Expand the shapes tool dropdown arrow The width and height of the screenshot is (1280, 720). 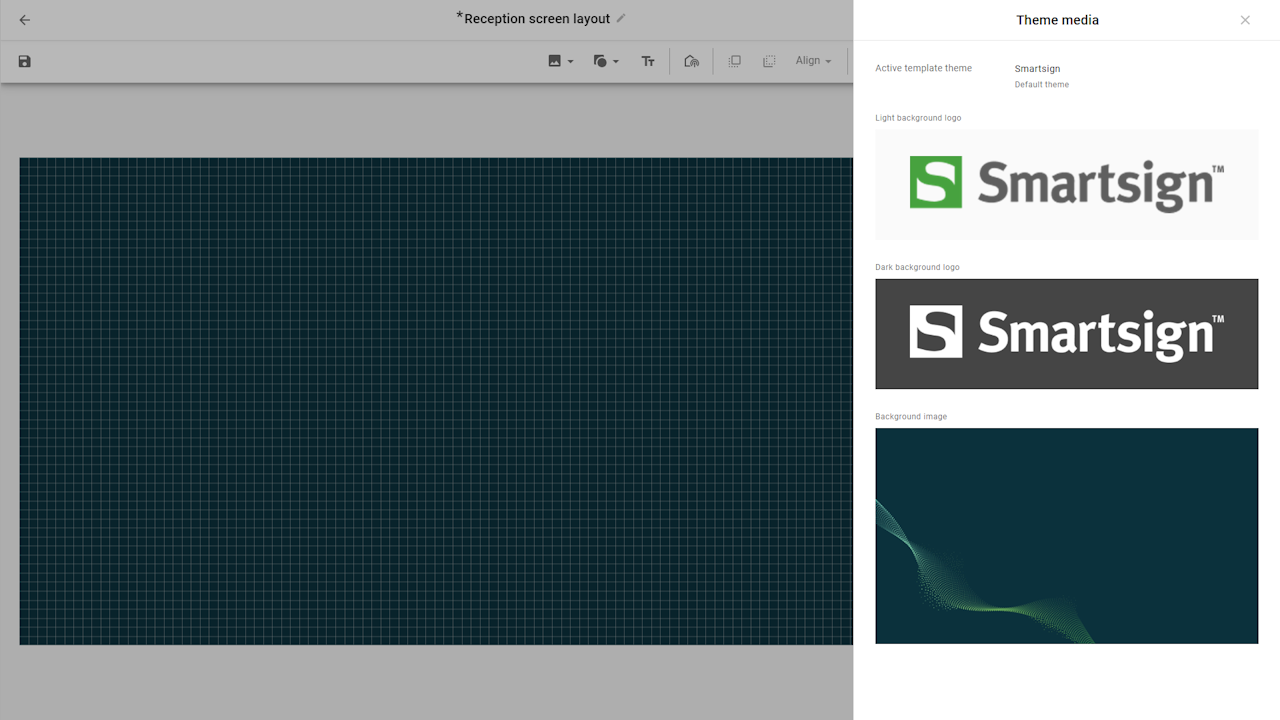[x=616, y=62]
